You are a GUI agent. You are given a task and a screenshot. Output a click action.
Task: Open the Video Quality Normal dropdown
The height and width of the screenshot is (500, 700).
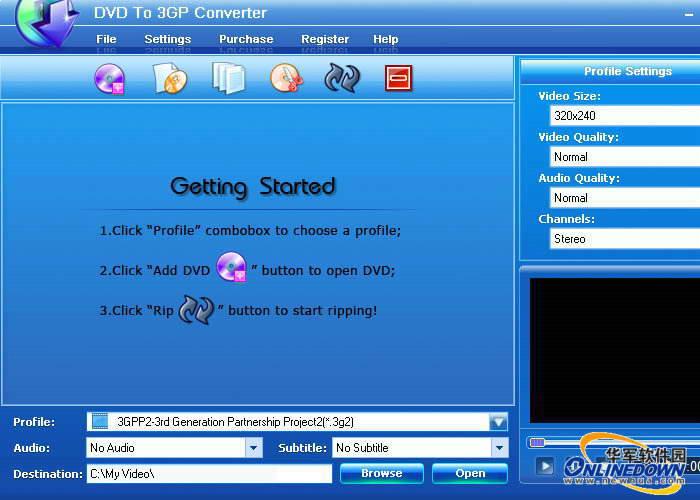[625, 157]
